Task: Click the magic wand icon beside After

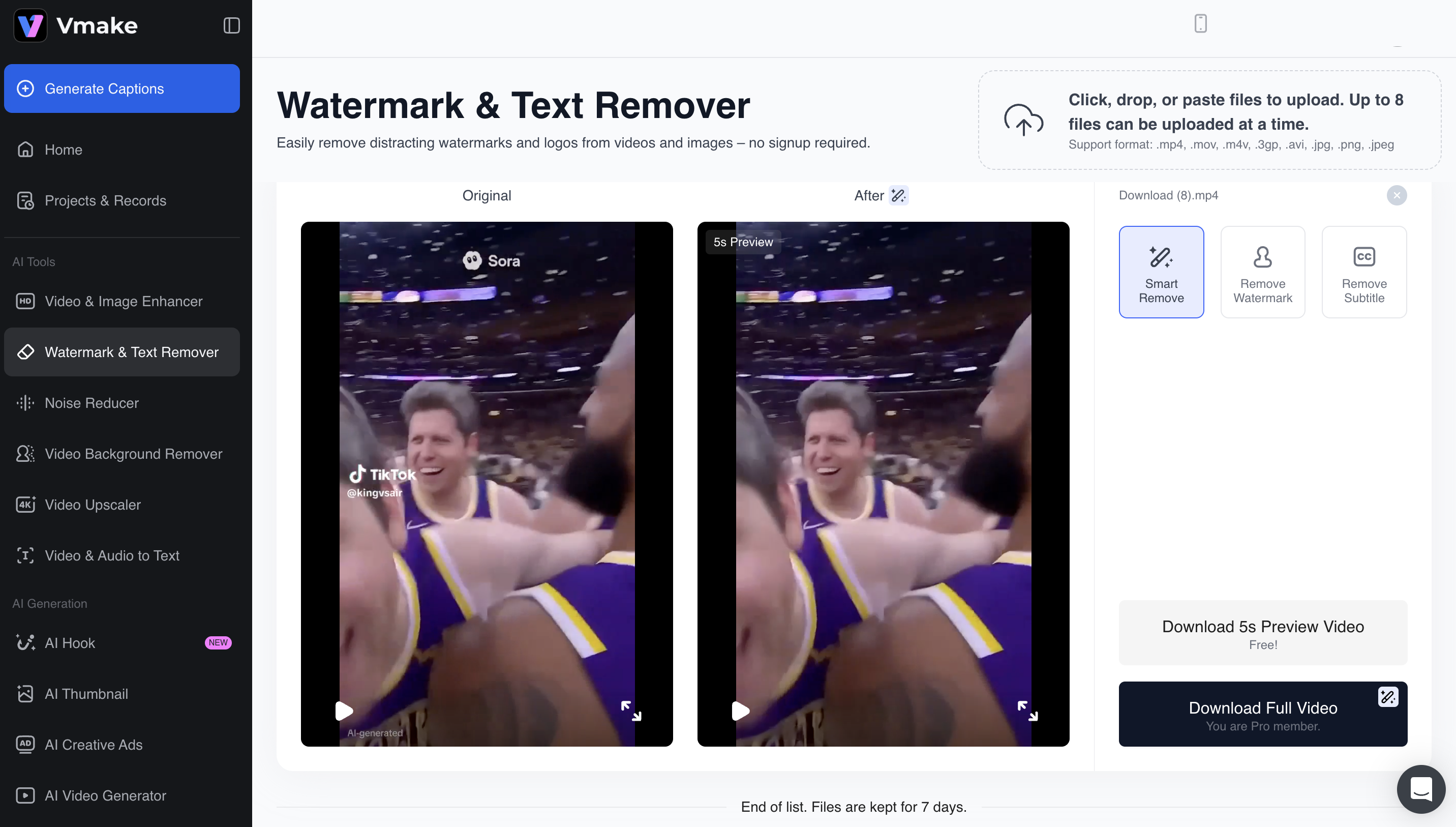Action: [x=898, y=195]
